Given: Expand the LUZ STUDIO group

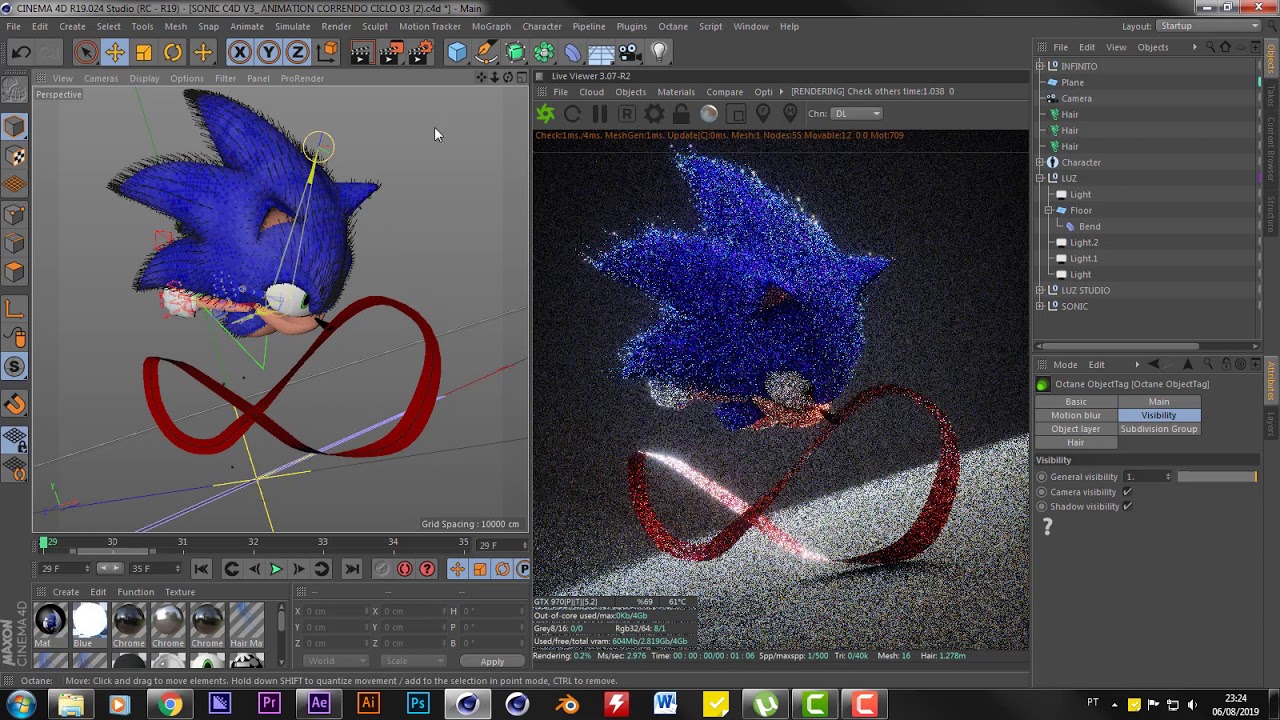Looking at the screenshot, I should (x=1040, y=290).
